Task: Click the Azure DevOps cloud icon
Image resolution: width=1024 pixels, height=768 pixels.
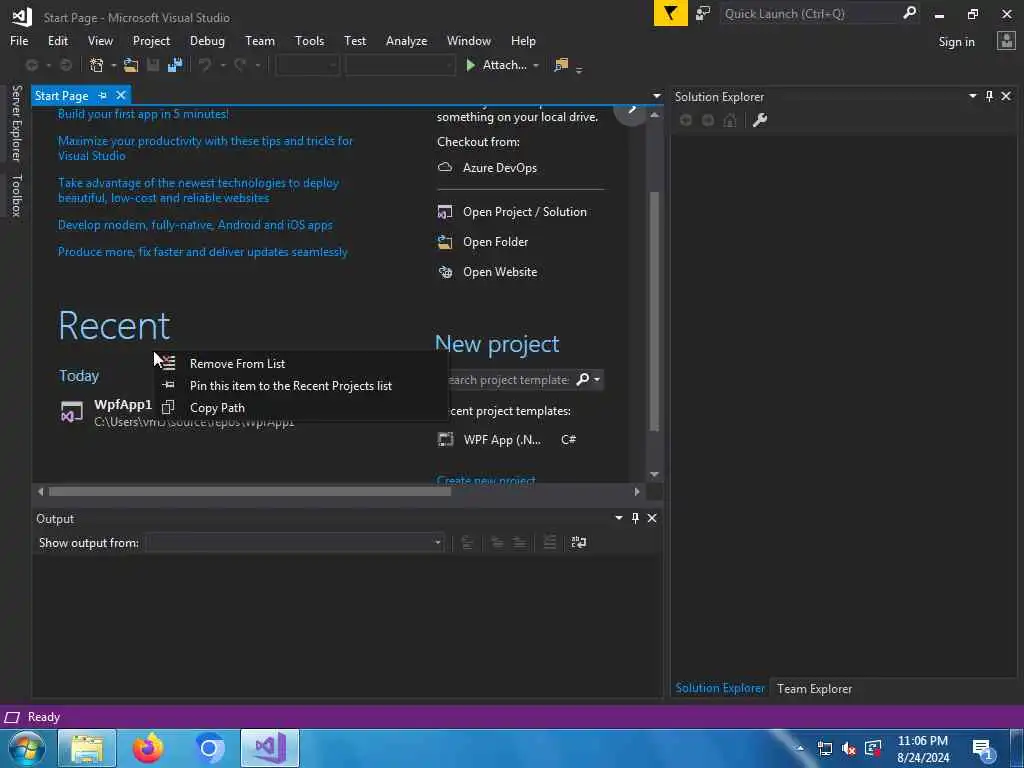Action: [x=445, y=167]
